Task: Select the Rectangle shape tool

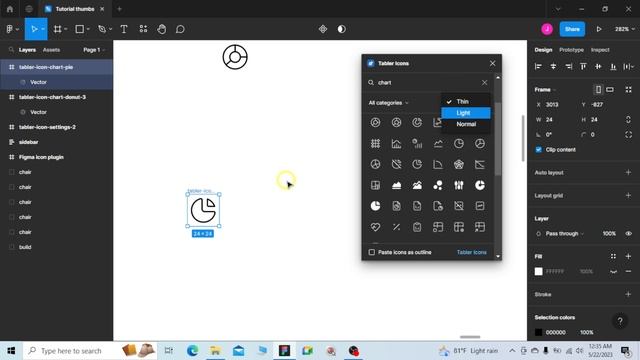Action: pyautogui.click(x=80, y=29)
